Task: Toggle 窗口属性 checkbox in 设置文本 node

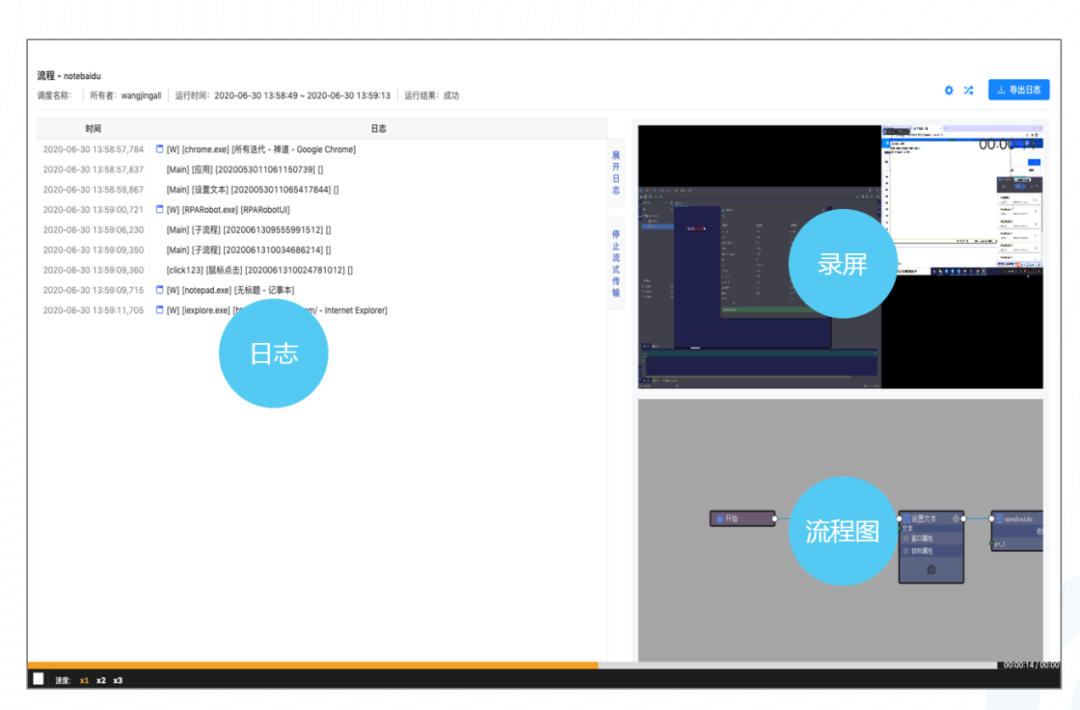Action: point(907,538)
